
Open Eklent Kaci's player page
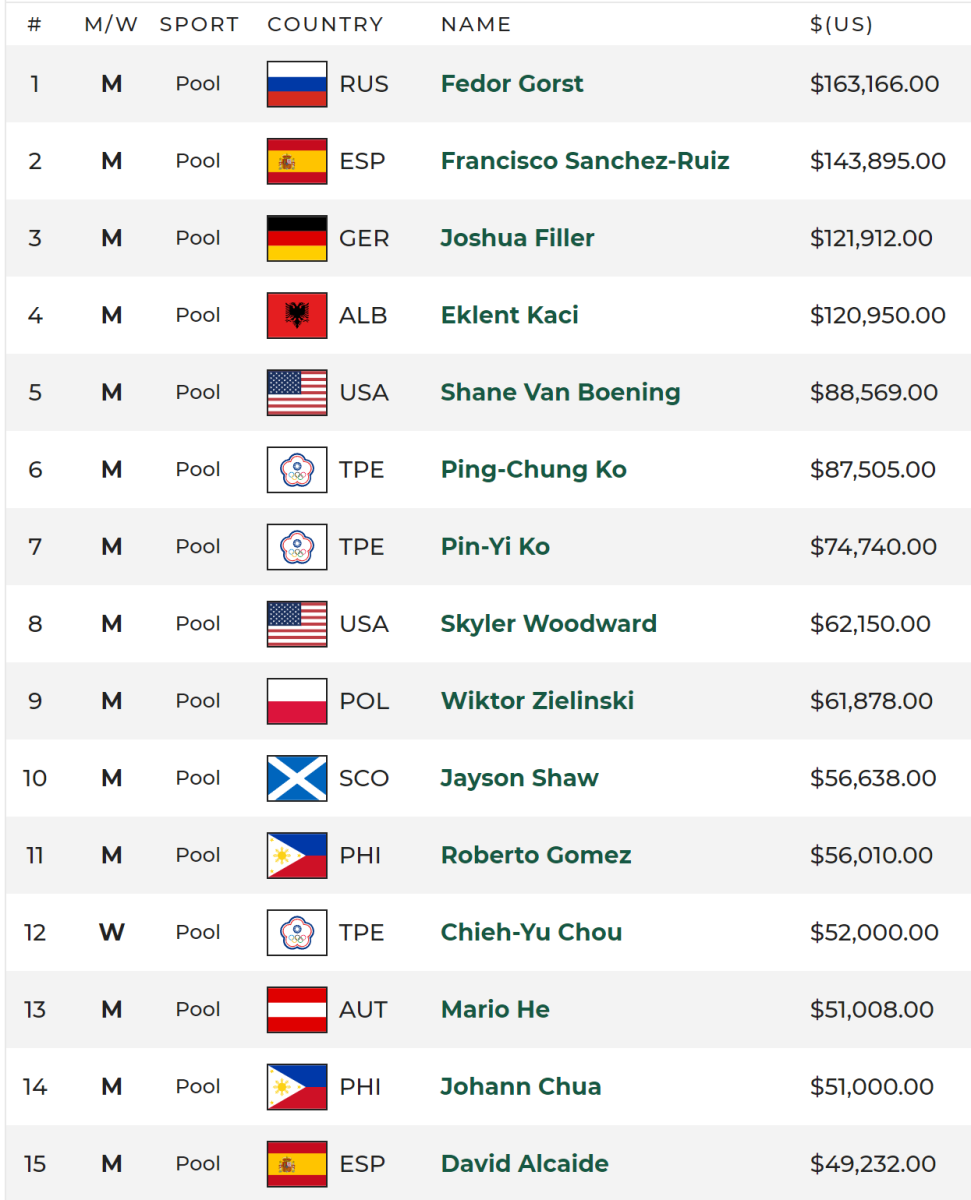tap(509, 315)
